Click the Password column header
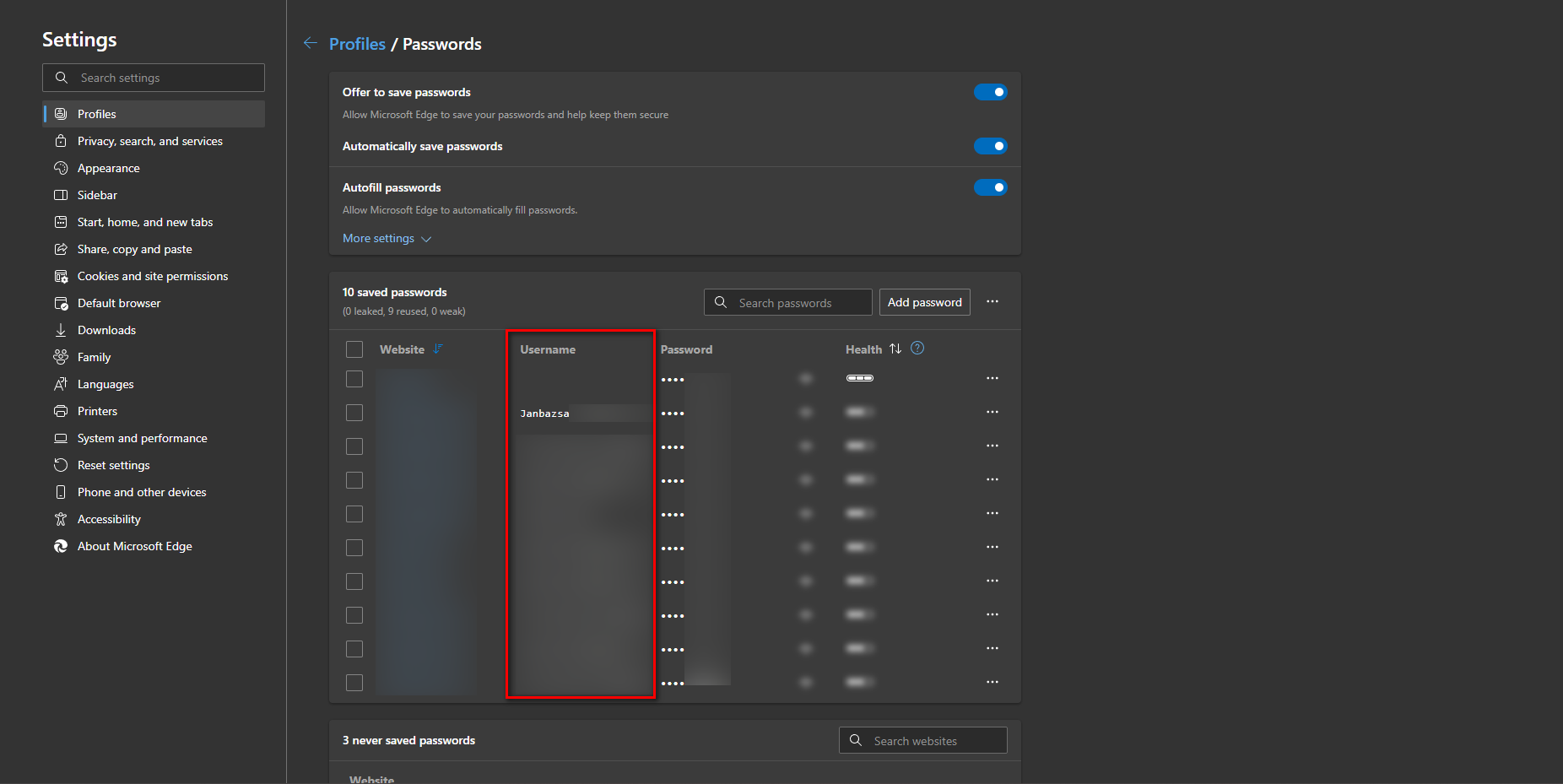This screenshot has height=784, width=1563. [686, 349]
